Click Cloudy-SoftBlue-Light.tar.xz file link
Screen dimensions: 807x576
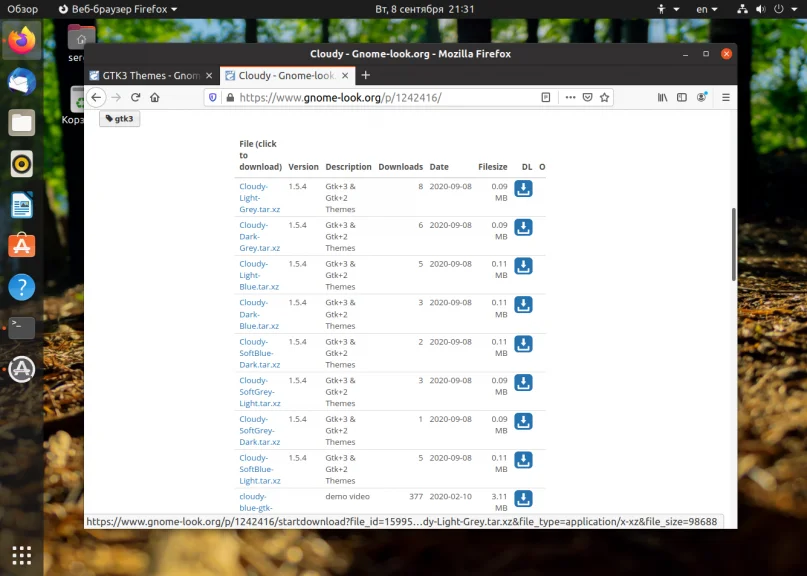(x=259, y=469)
